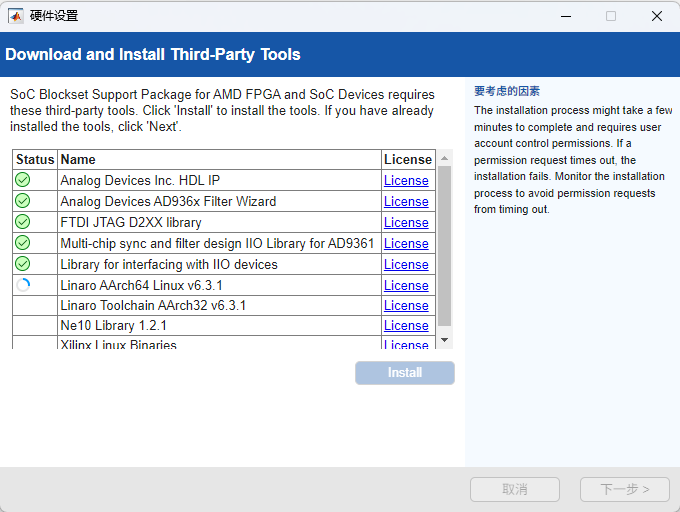
Task: Click green check icon for Library for interfacing row
Action: pyautogui.click(x=23, y=264)
